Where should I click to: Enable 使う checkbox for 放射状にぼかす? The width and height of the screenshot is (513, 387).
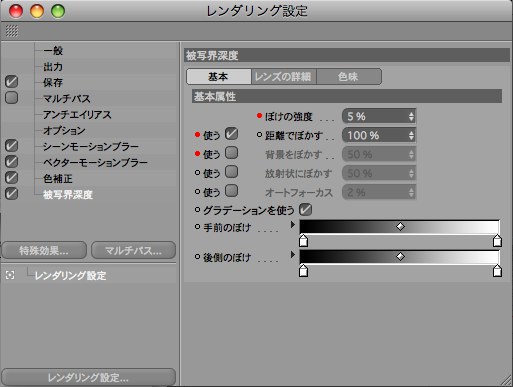click(x=231, y=172)
